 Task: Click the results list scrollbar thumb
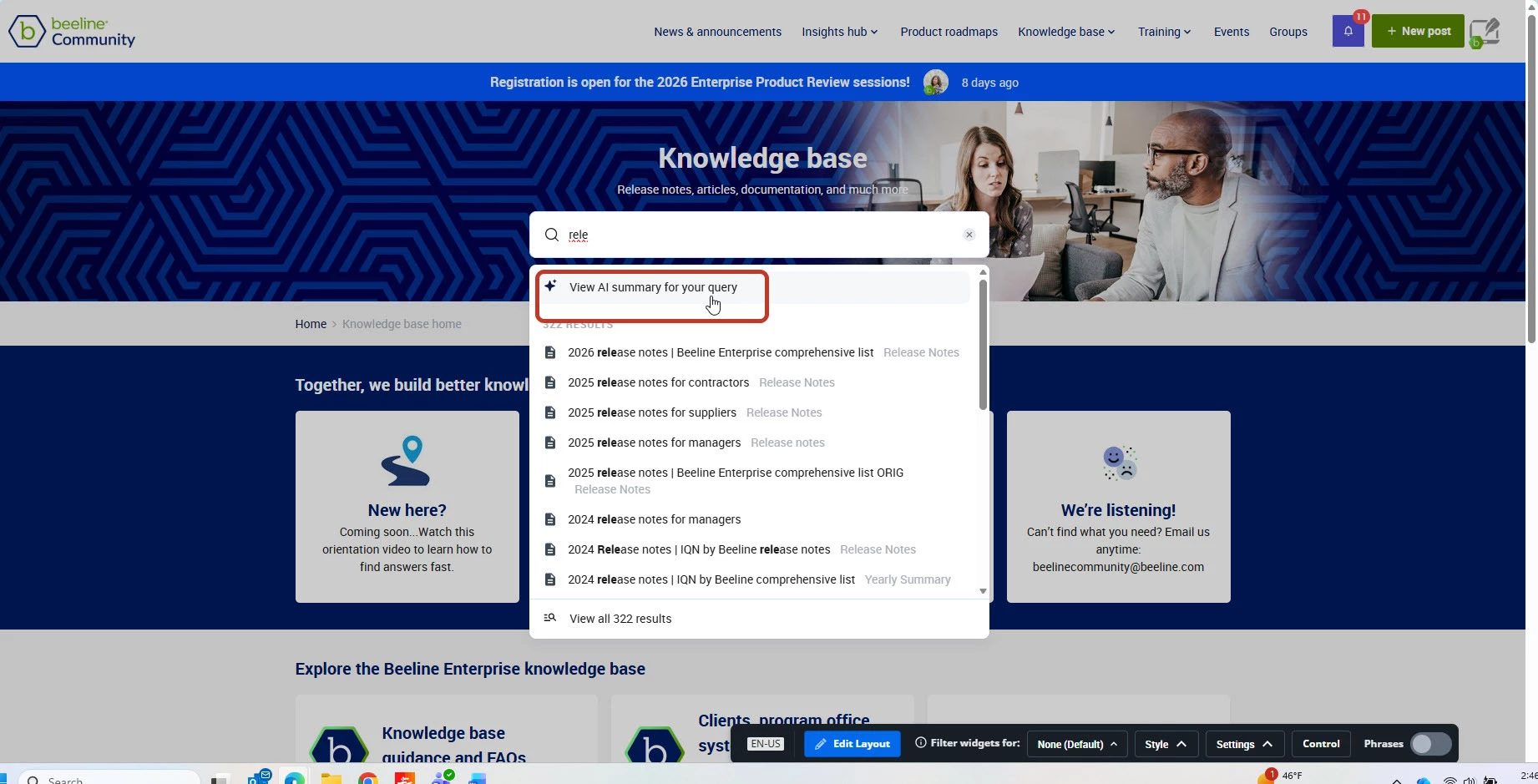coord(983,345)
